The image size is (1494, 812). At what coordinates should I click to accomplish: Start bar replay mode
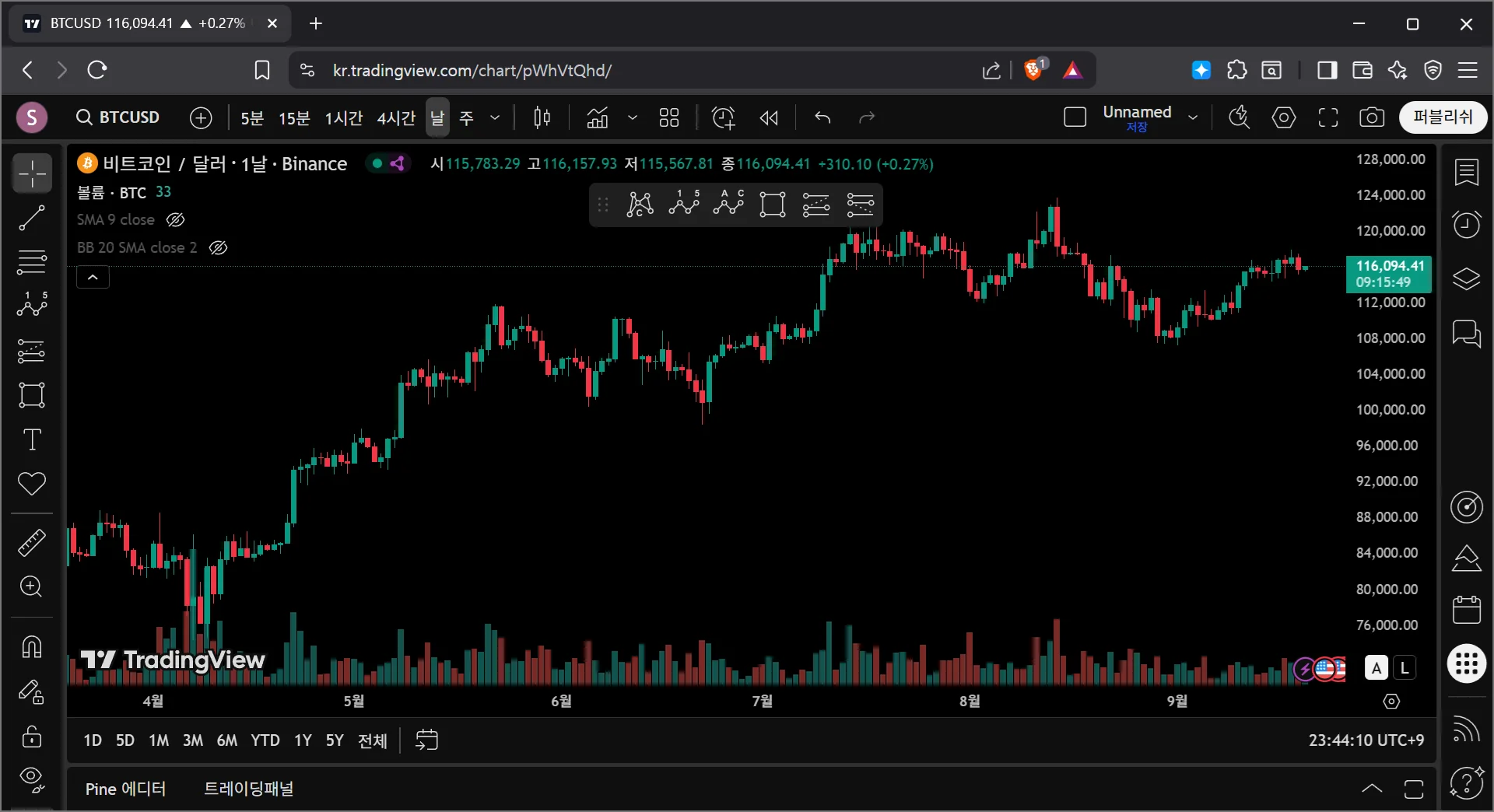point(769,118)
